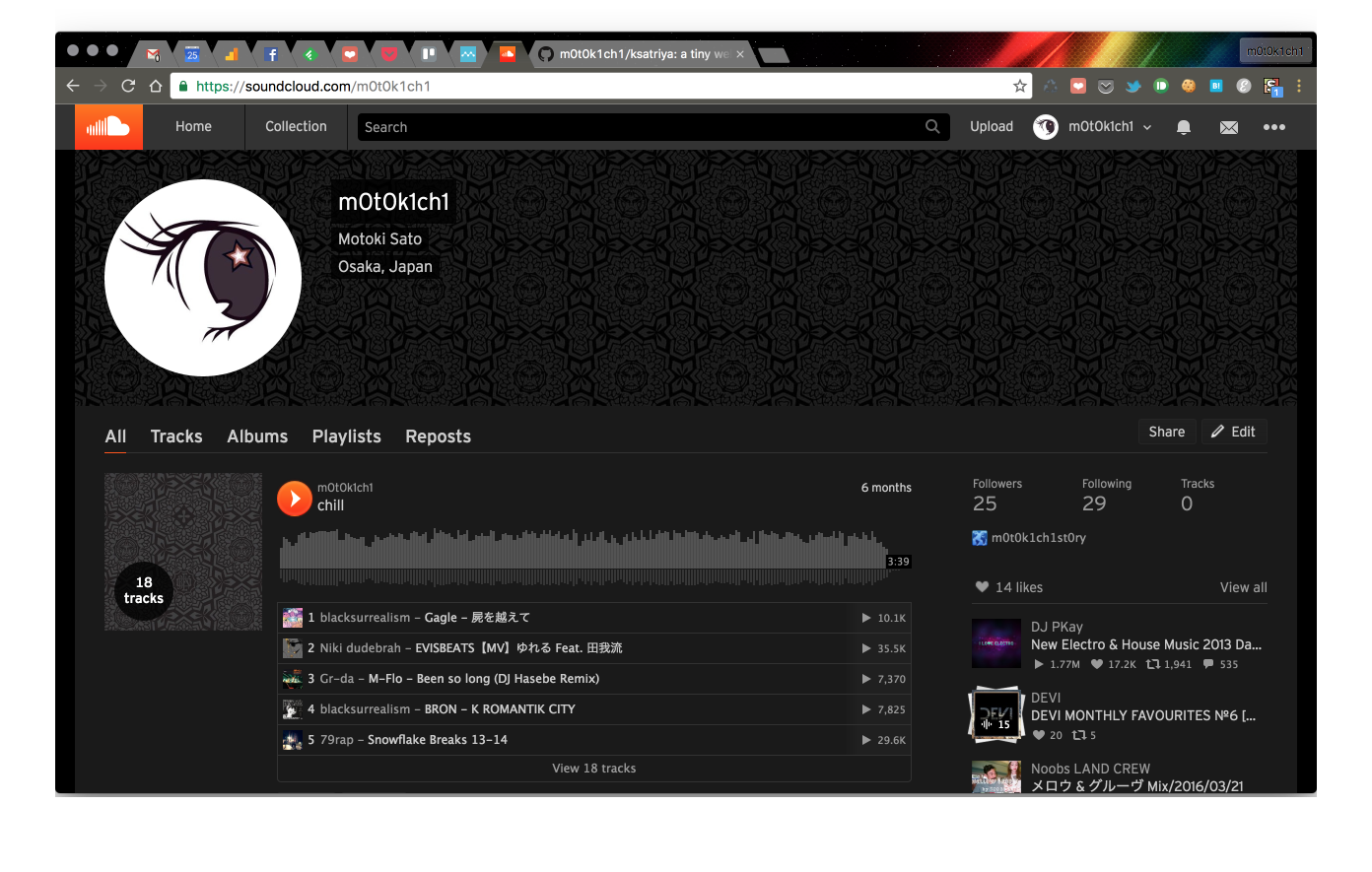
Task: Click View all likes link
Action: pos(1243,587)
